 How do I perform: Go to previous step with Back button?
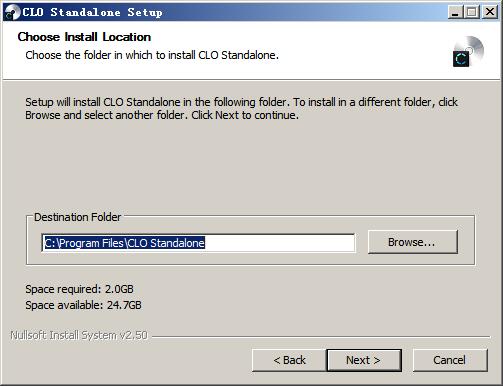pyautogui.click(x=289, y=360)
